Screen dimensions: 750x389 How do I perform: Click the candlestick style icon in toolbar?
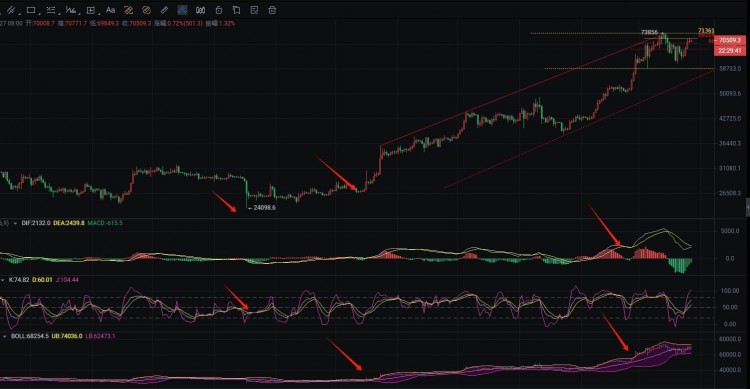pyautogui.click(x=200, y=10)
